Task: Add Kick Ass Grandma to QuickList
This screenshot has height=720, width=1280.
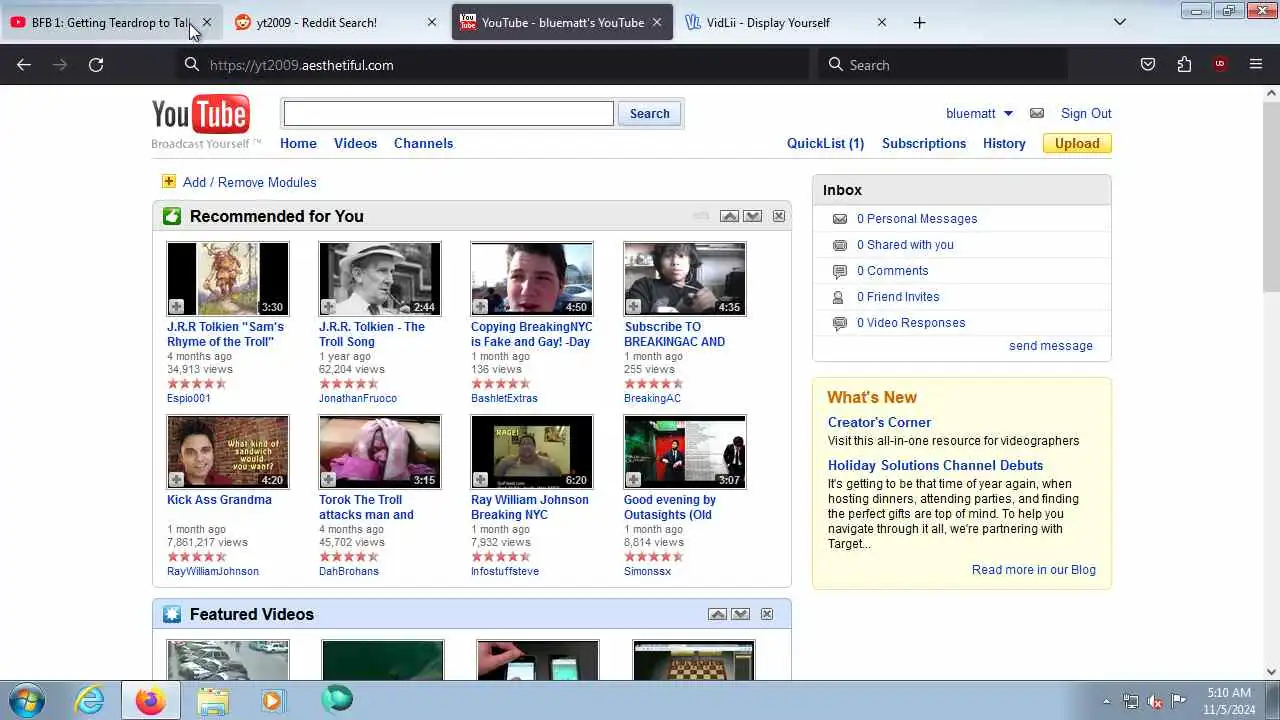Action: [176, 480]
